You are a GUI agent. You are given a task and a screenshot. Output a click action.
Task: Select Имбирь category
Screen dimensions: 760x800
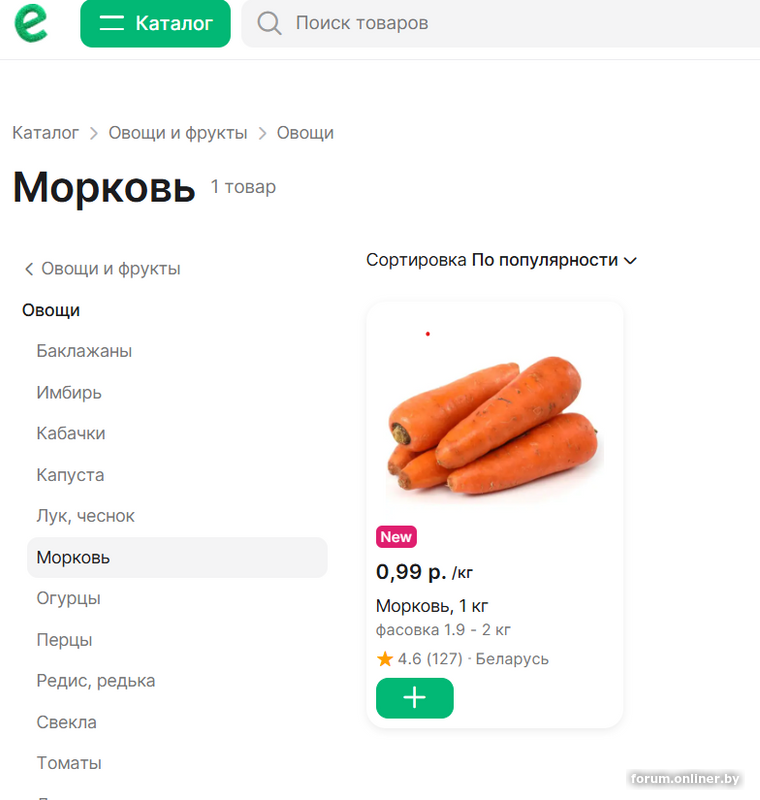click(69, 392)
